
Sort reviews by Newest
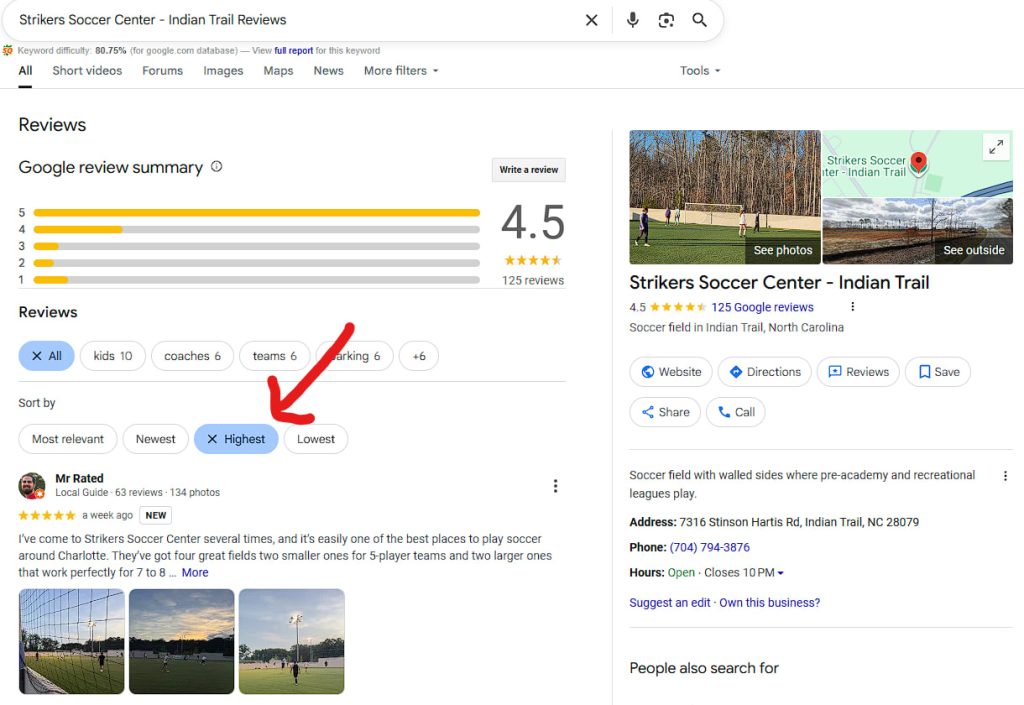click(x=155, y=439)
